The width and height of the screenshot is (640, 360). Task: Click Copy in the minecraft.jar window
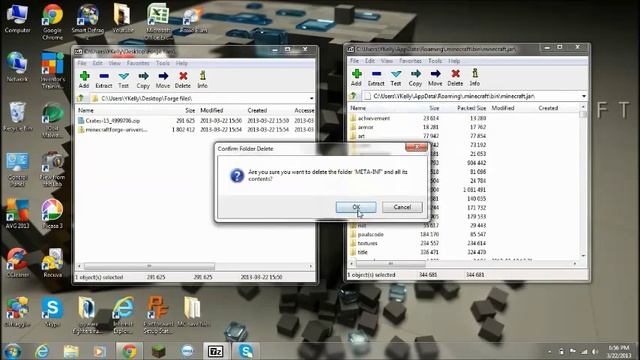[415, 77]
